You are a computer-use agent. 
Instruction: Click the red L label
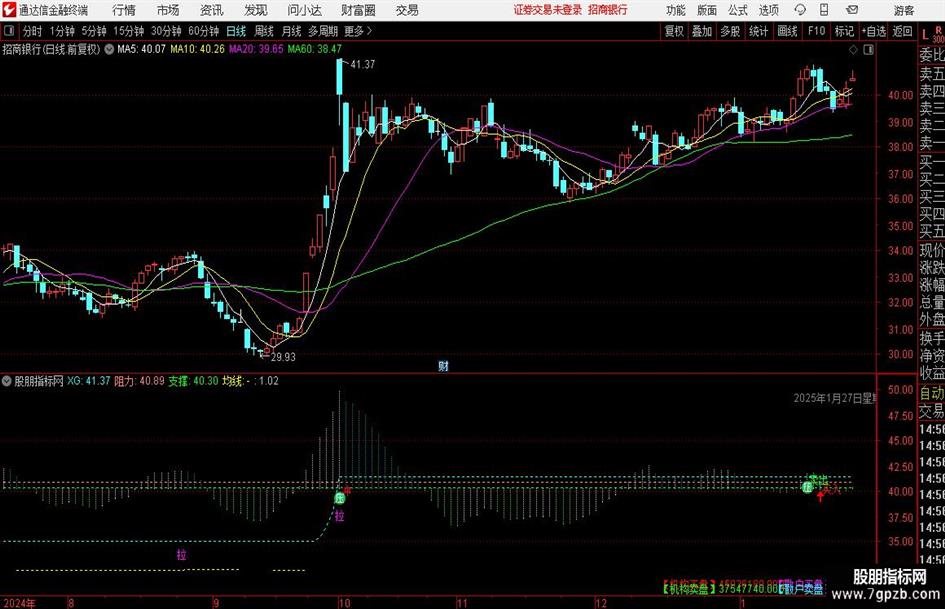click(925, 36)
